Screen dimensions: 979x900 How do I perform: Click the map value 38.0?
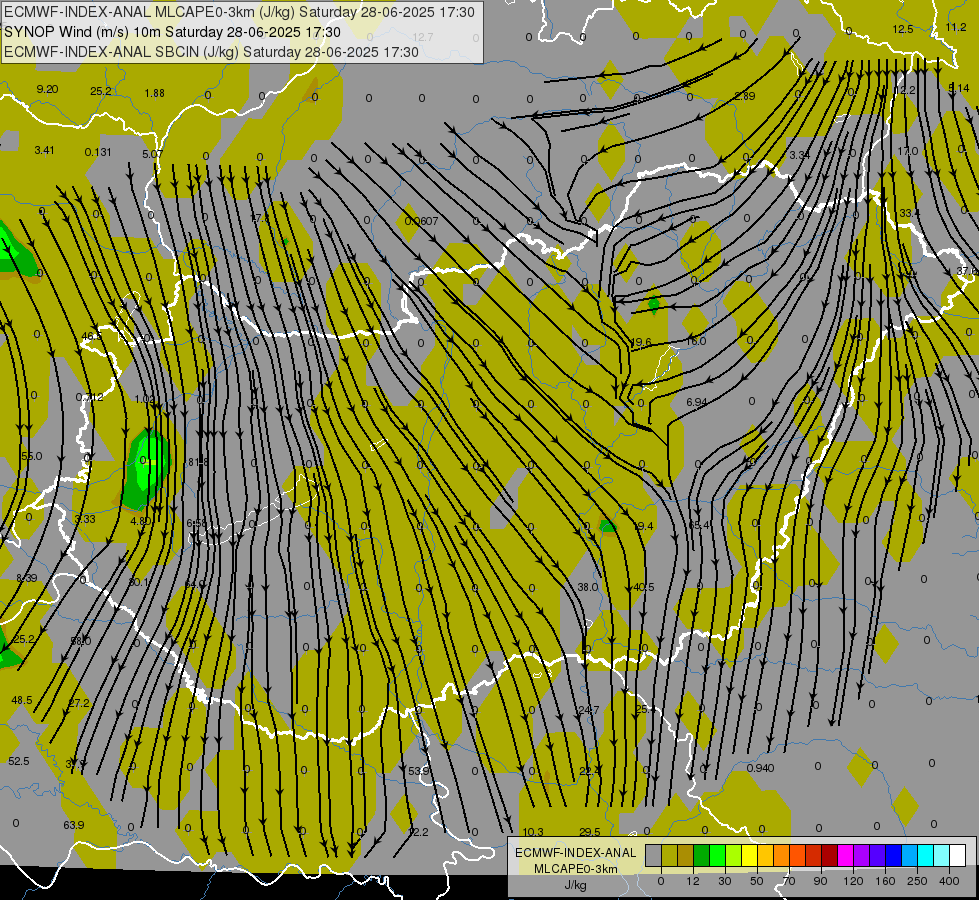(x=588, y=587)
